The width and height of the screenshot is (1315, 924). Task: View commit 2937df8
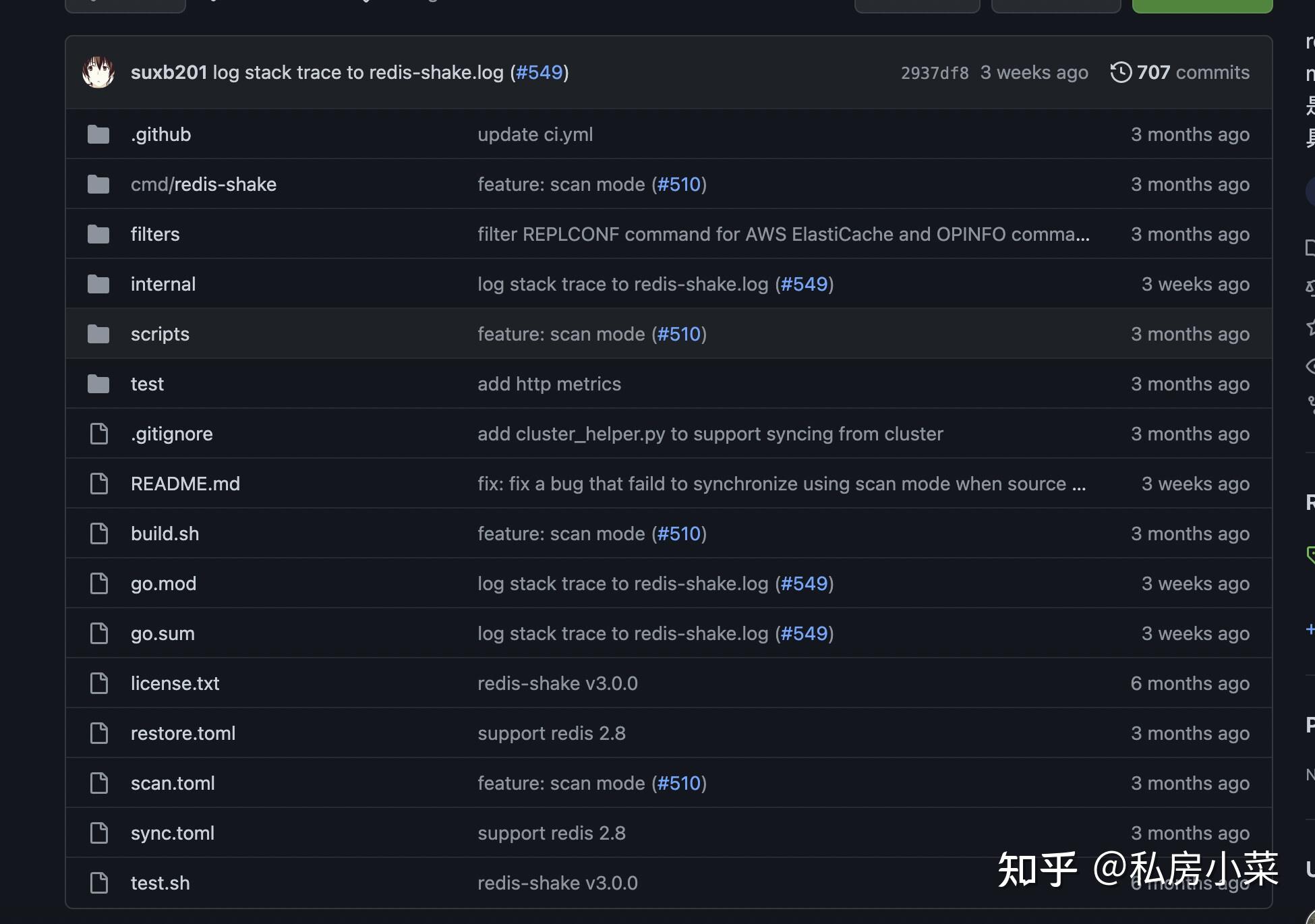[x=934, y=72]
